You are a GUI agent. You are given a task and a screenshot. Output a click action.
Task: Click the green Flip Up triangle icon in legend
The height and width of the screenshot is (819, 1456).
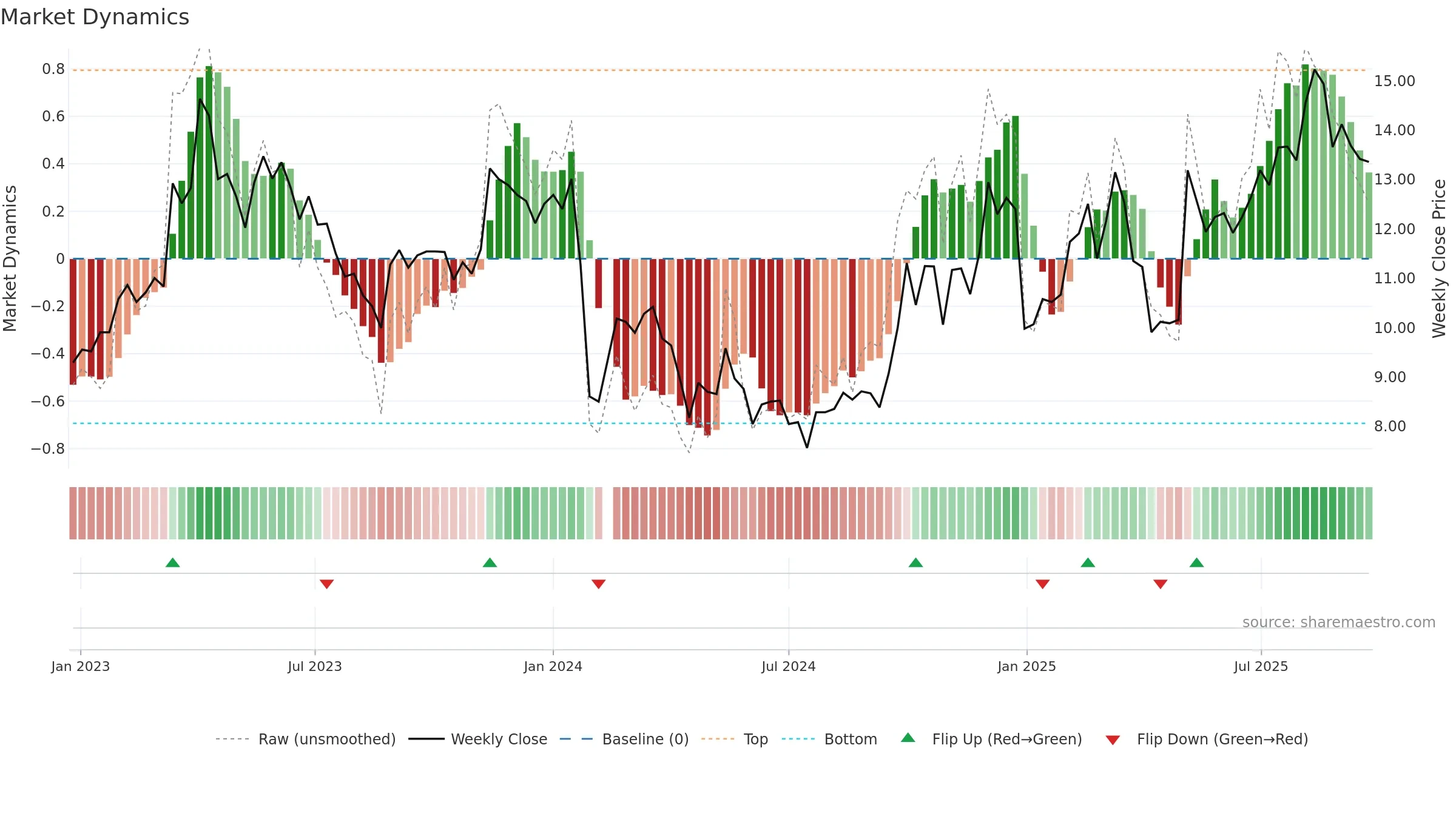(x=908, y=738)
